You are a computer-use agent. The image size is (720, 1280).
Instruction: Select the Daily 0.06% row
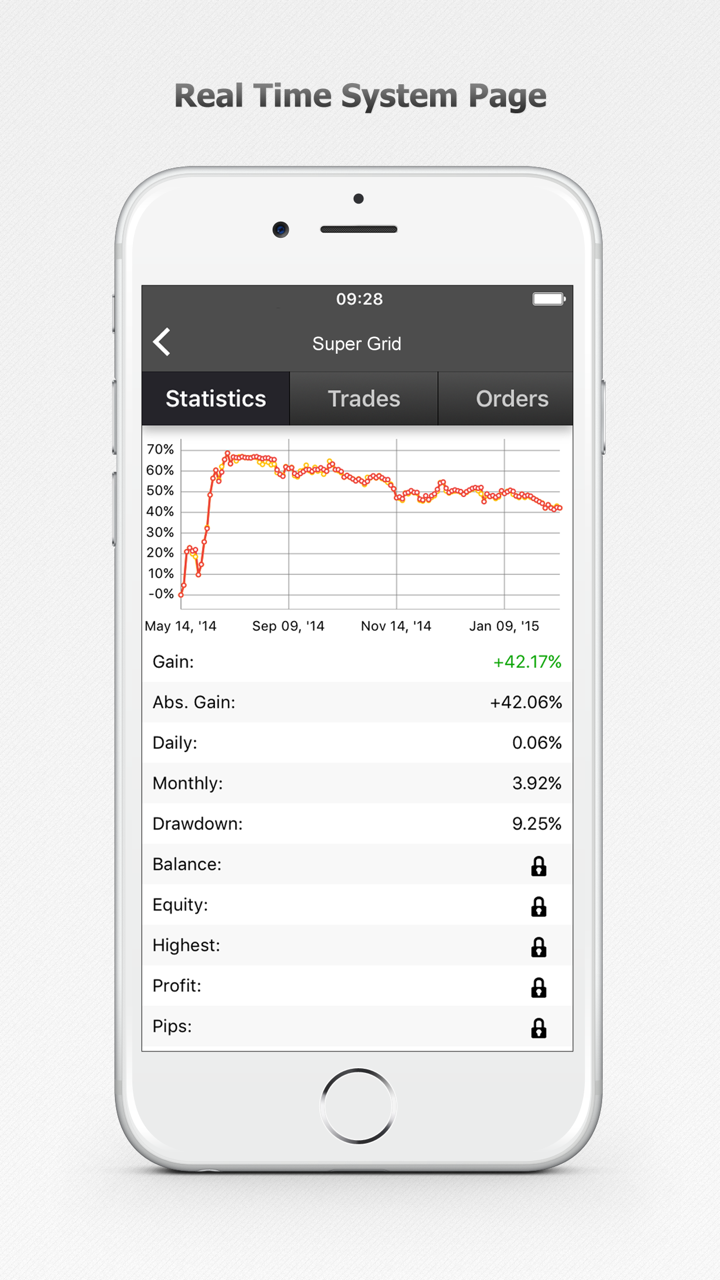coord(357,743)
